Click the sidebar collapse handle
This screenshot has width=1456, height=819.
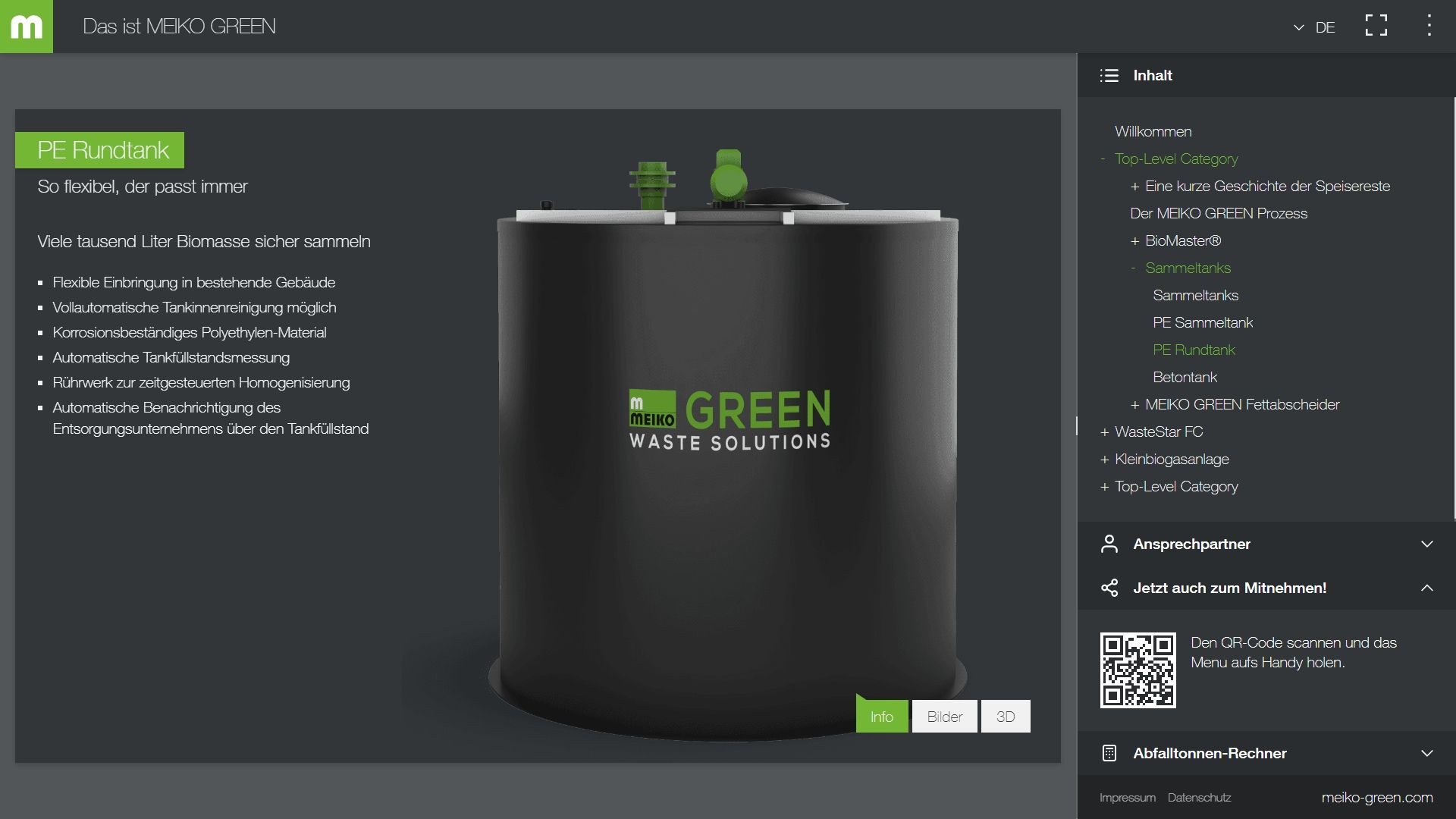[x=1076, y=425]
